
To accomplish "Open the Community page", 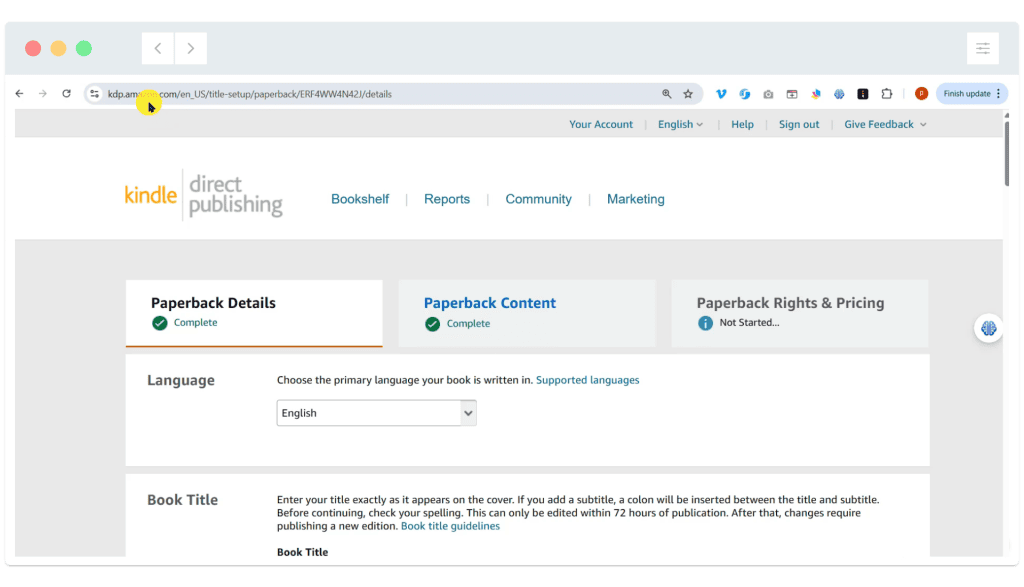I will coord(538,199).
